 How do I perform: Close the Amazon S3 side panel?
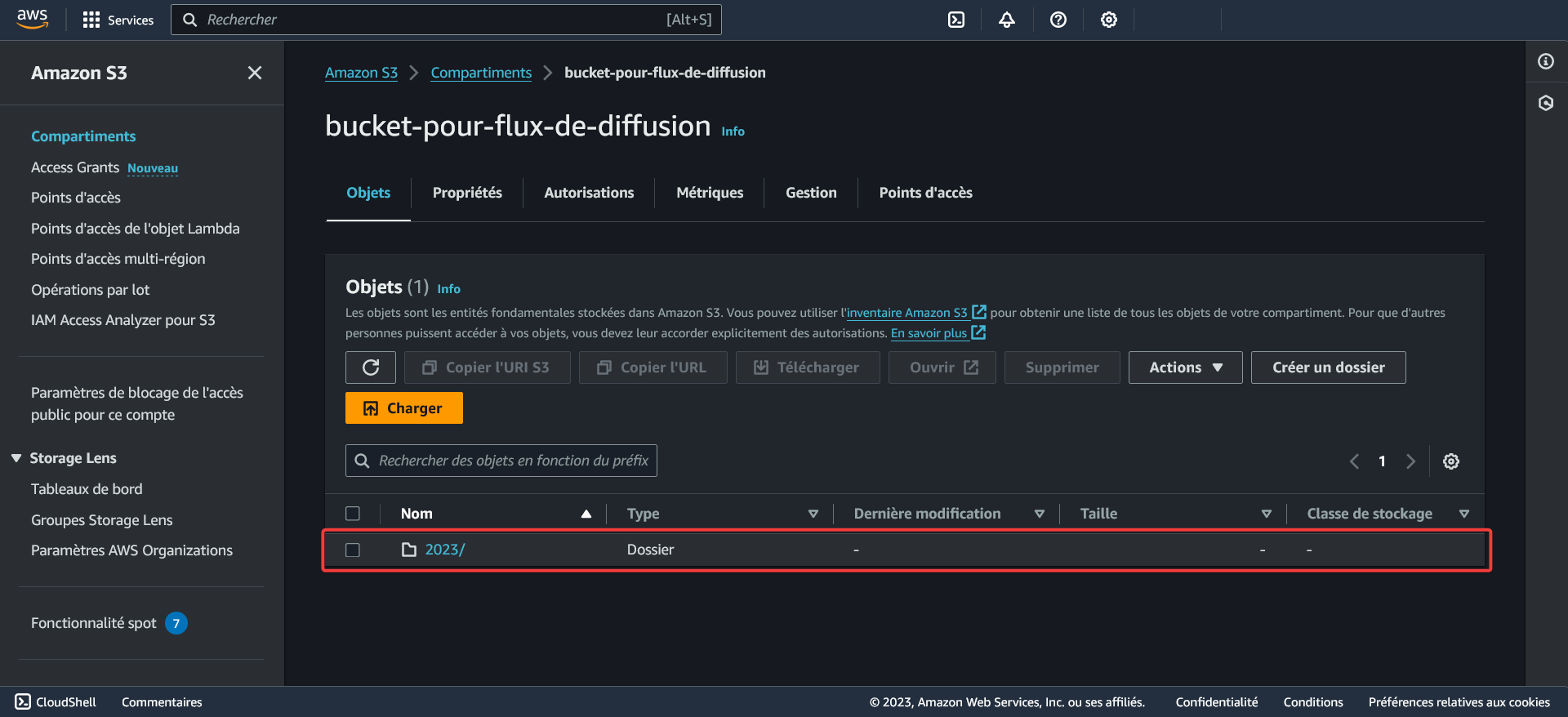[255, 73]
